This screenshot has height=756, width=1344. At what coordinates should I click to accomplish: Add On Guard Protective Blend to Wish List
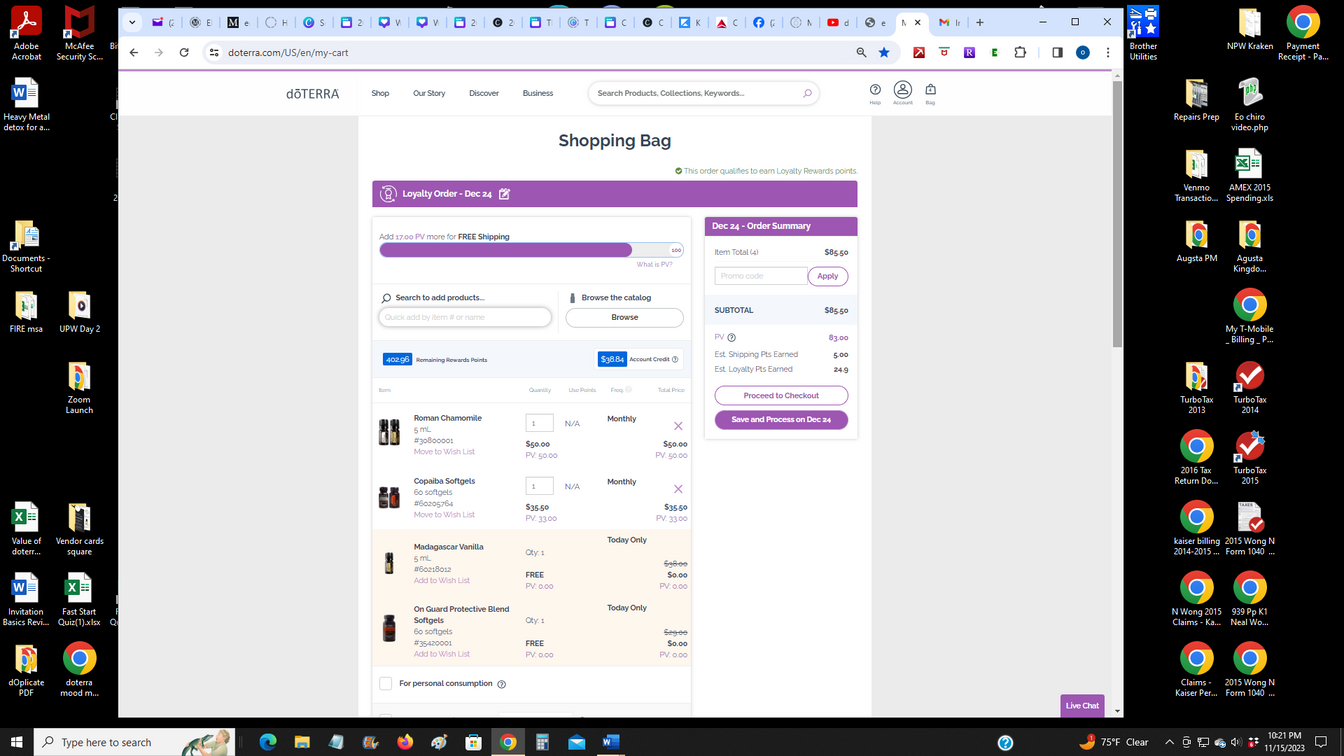pyautogui.click(x=442, y=654)
